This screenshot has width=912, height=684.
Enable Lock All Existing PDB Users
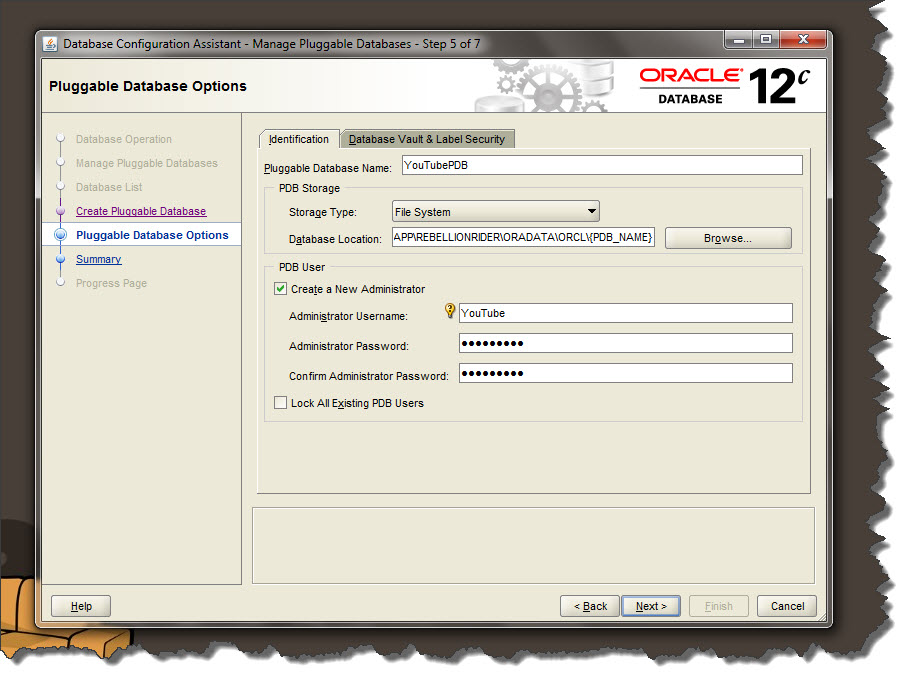click(280, 403)
